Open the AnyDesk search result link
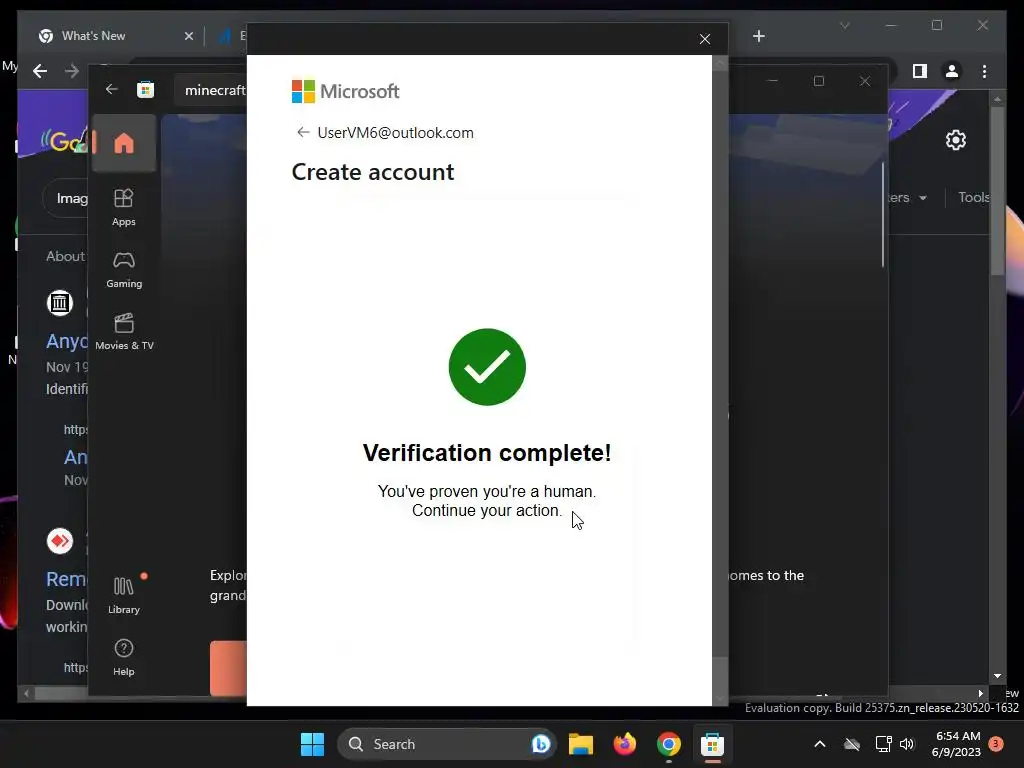Screen dimensions: 1024x768 click(66, 341)
